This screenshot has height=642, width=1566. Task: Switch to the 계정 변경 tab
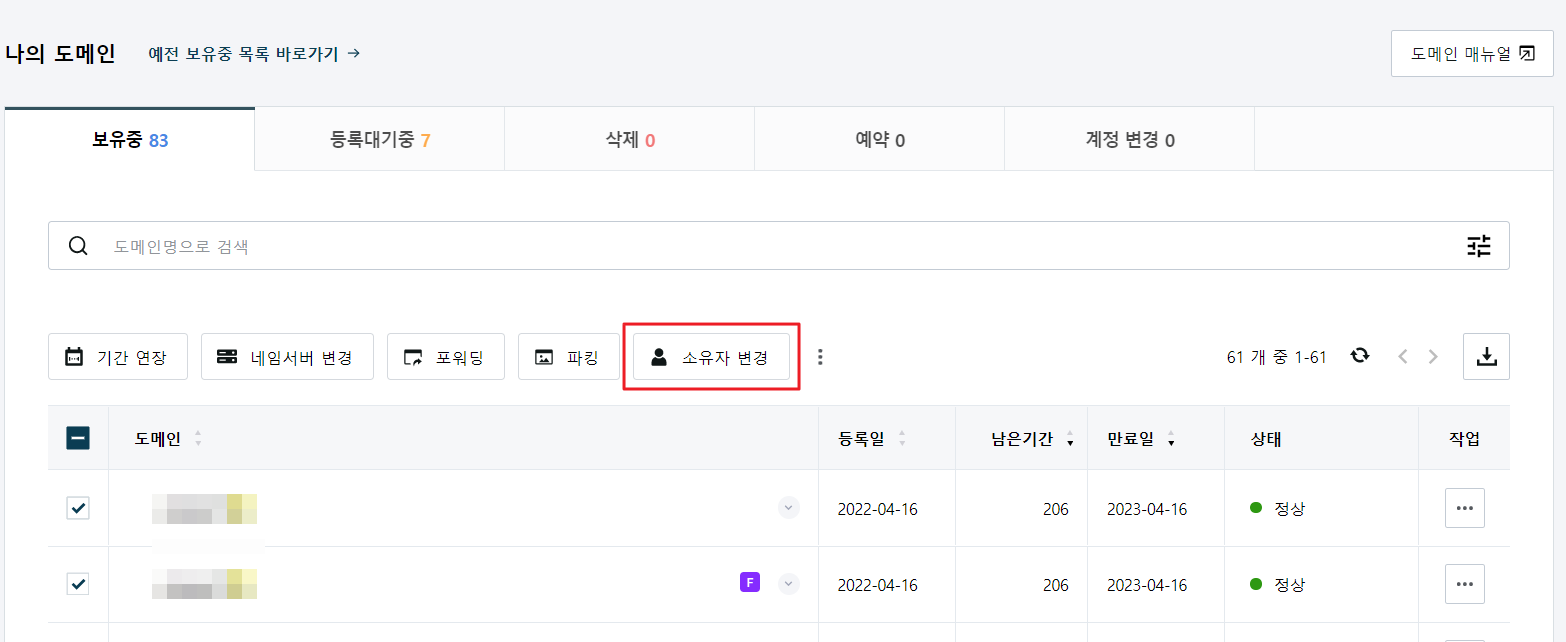point(1129,140)
